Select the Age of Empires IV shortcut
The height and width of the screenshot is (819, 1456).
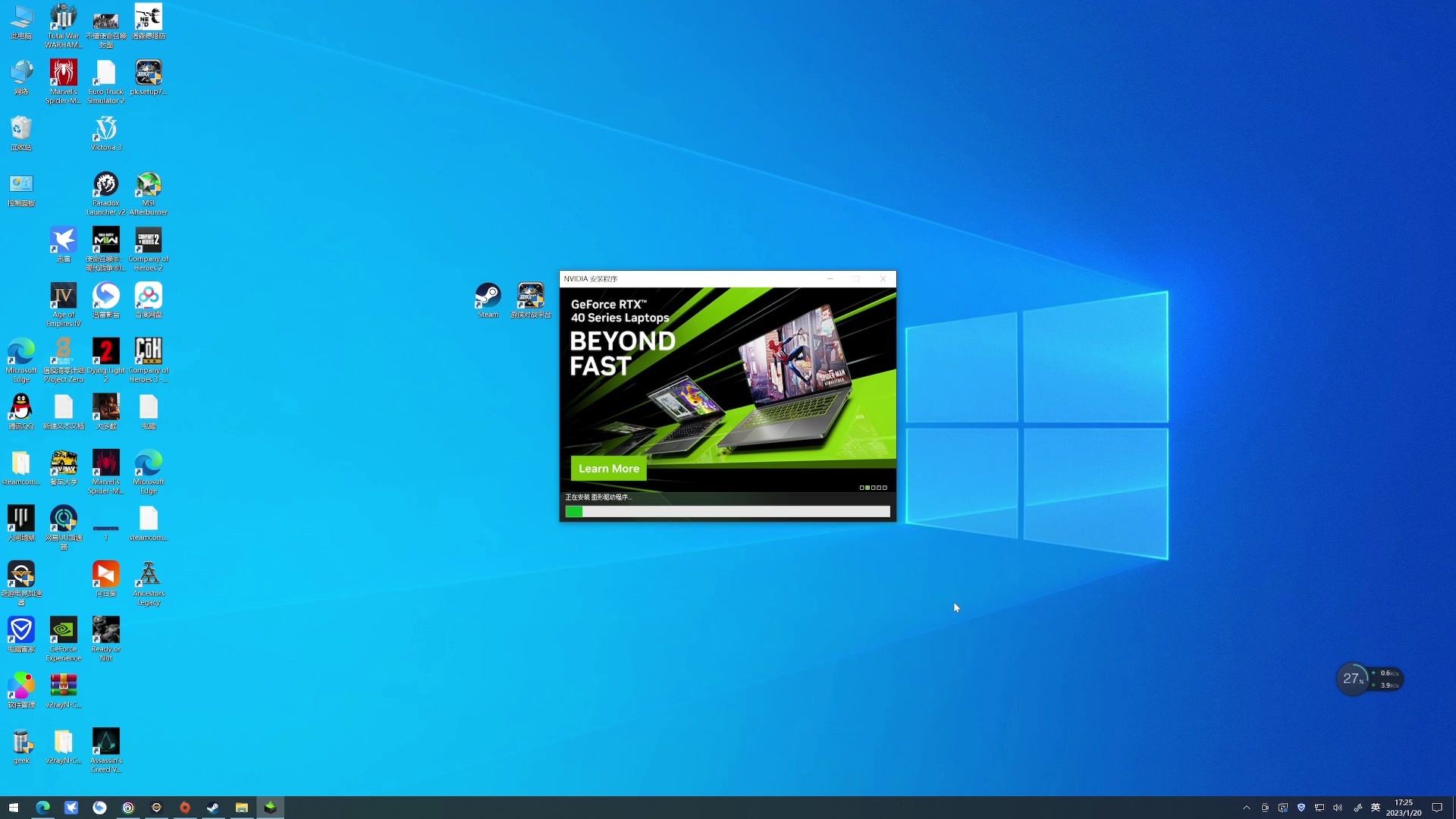coord(64,305)
